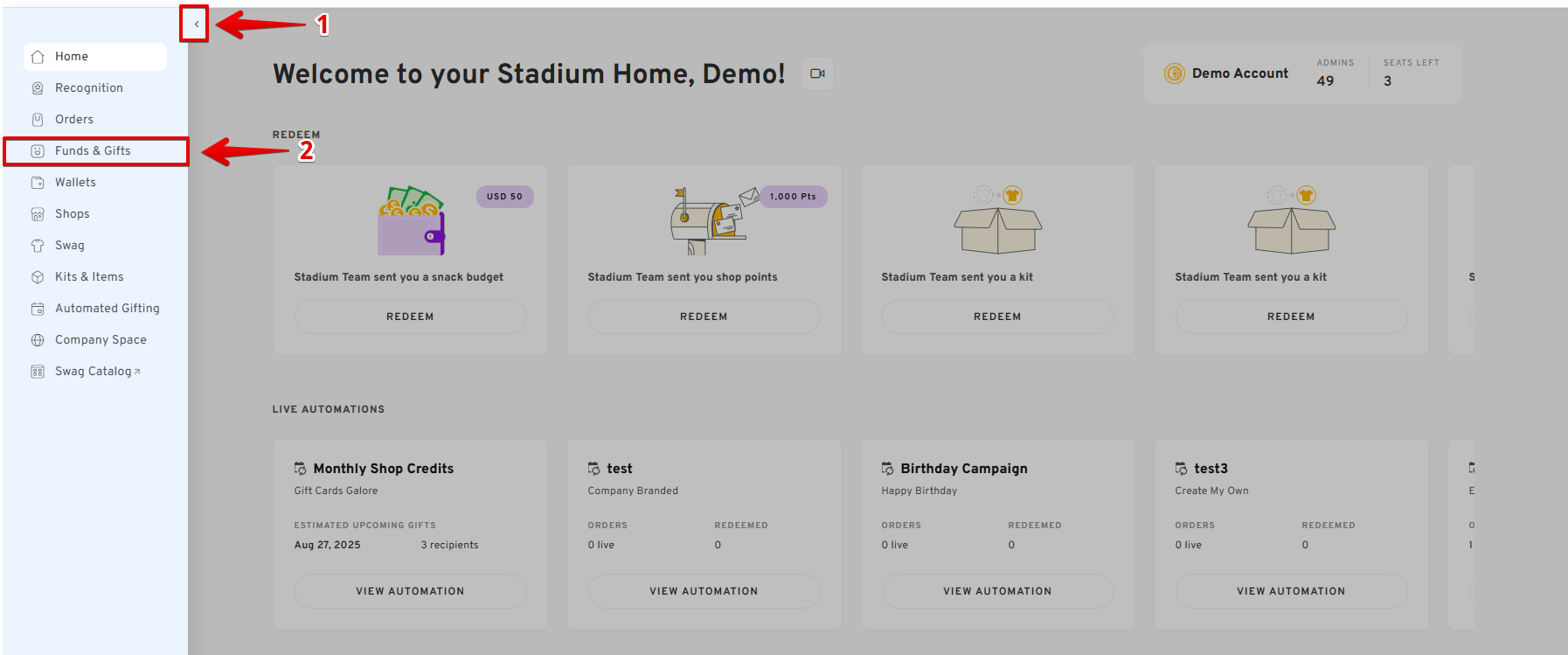This screenshot has height=655, width=1568.
Task: Click the video camera icon beside the welcome title
Action: (817, 73)
